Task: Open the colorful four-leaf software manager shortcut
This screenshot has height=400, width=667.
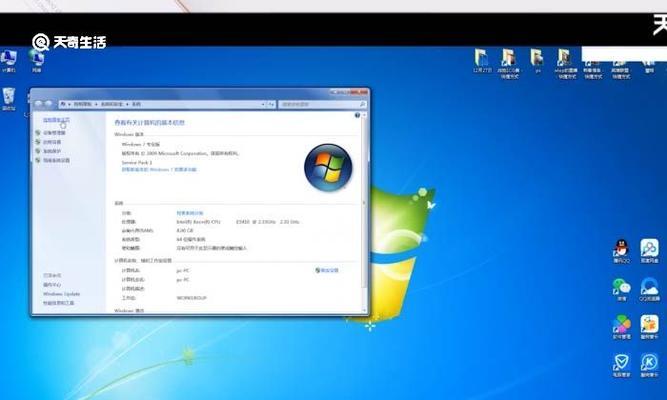Action: [621, 327]
